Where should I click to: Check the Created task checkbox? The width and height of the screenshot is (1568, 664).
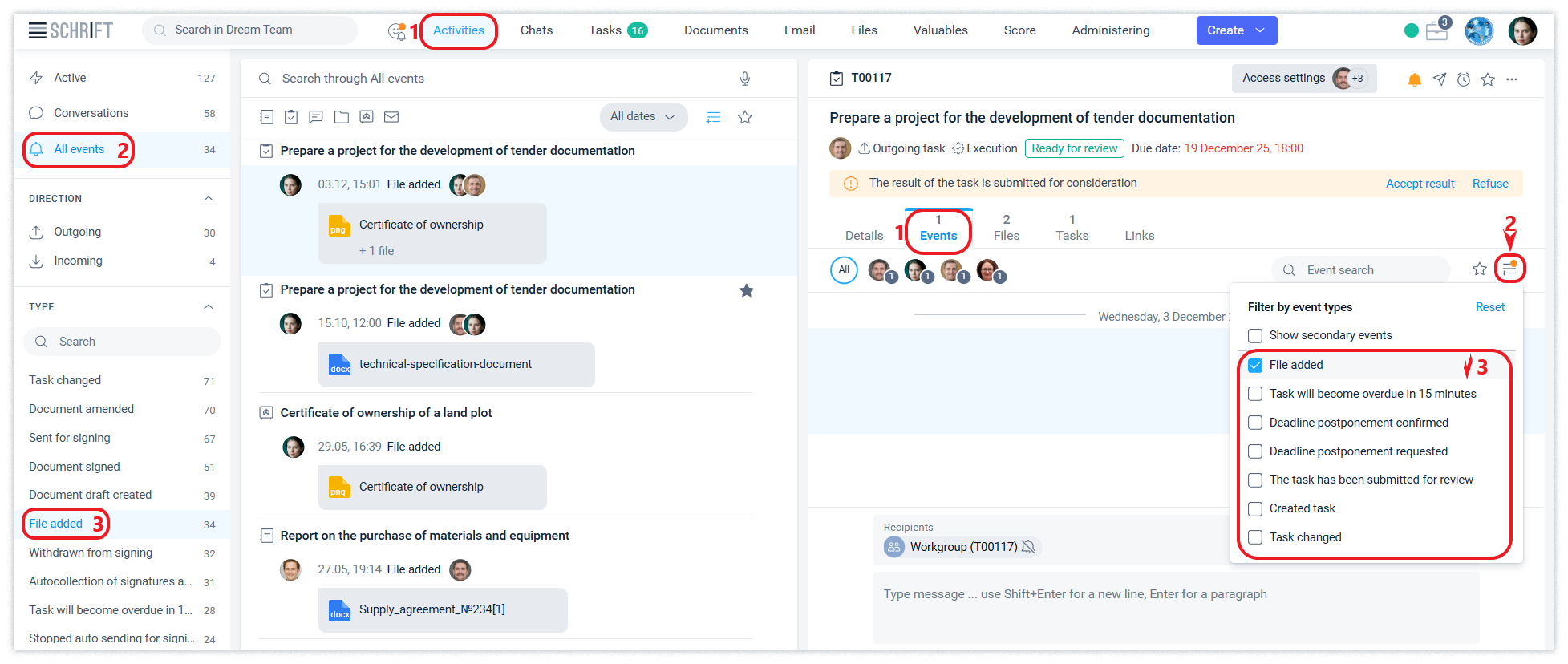coord(1255,508)
